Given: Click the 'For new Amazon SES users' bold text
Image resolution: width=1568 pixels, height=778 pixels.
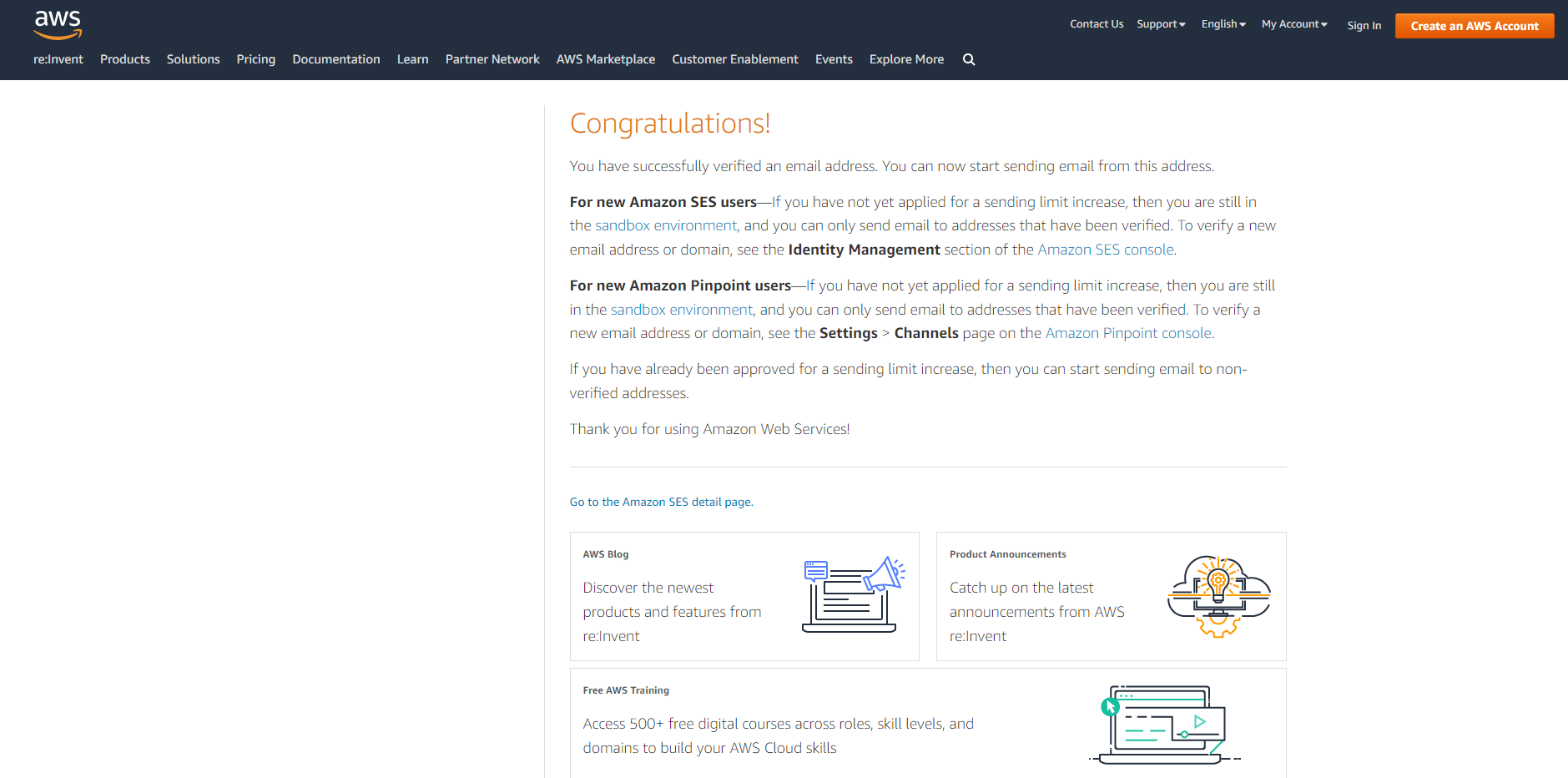Looking at the screenshot, I should (x=663, y=202).
